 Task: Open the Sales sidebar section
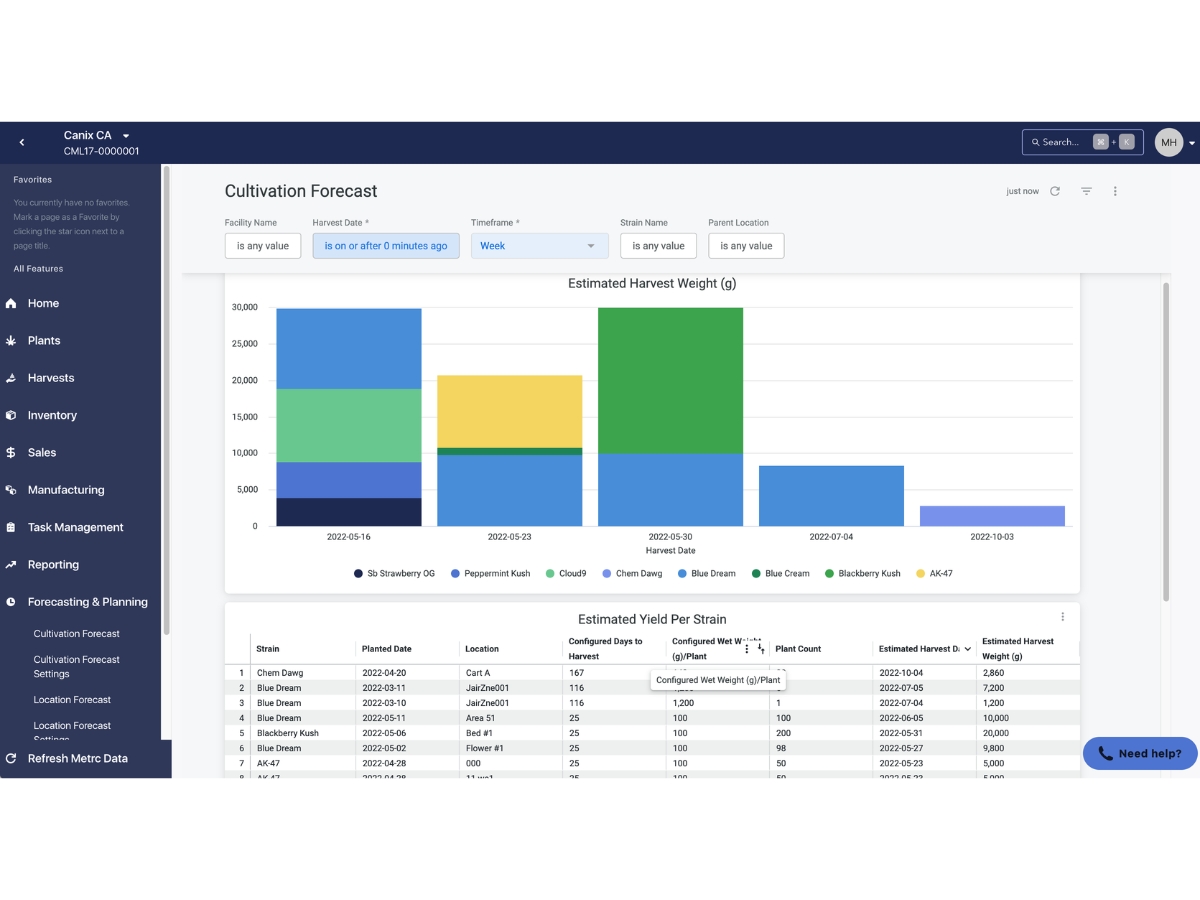coord(42,453)
